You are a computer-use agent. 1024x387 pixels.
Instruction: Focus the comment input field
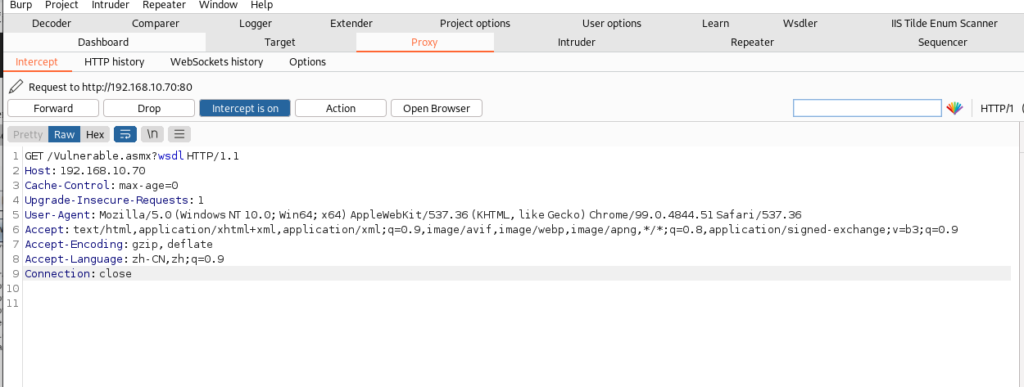867,108
